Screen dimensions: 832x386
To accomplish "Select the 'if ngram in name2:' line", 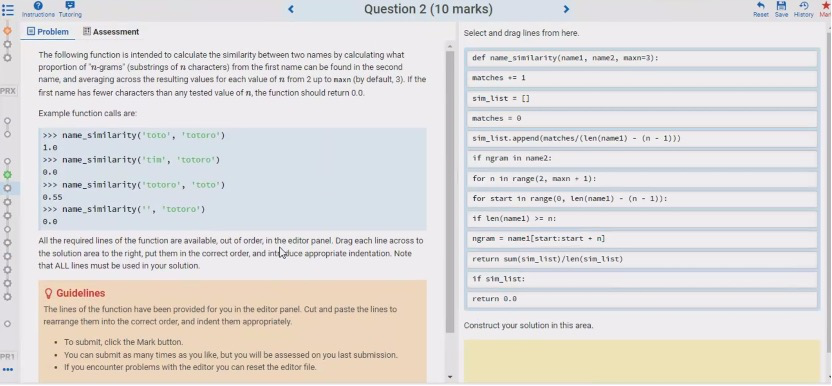I will (642, 158).
